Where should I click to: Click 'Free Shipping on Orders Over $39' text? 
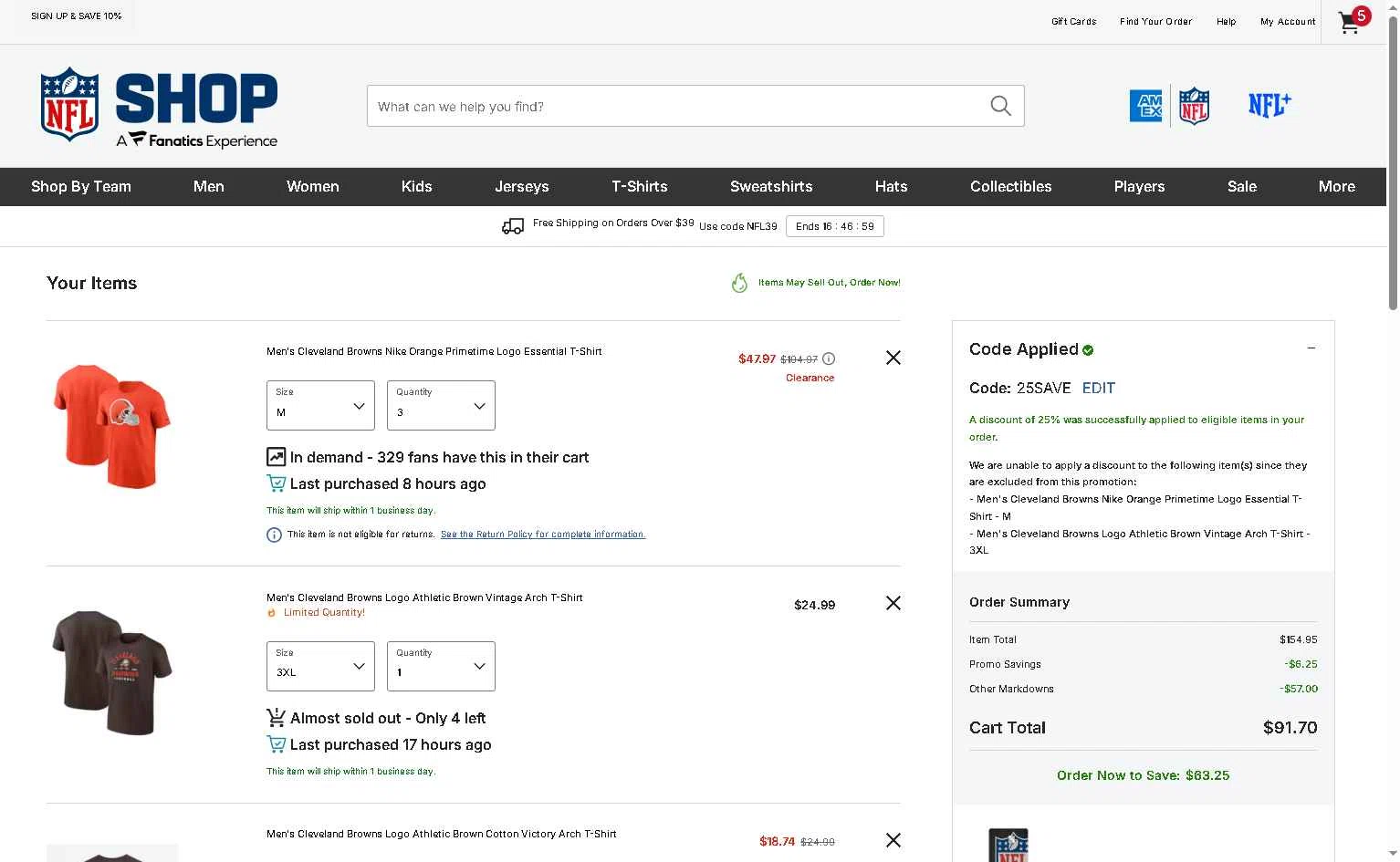[613, 223]
